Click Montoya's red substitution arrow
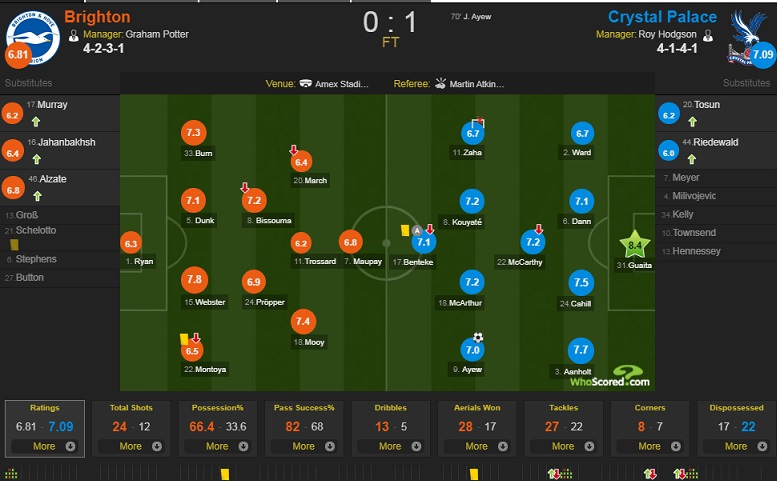The width and height of the screenshot is (777, 481). 196,338
